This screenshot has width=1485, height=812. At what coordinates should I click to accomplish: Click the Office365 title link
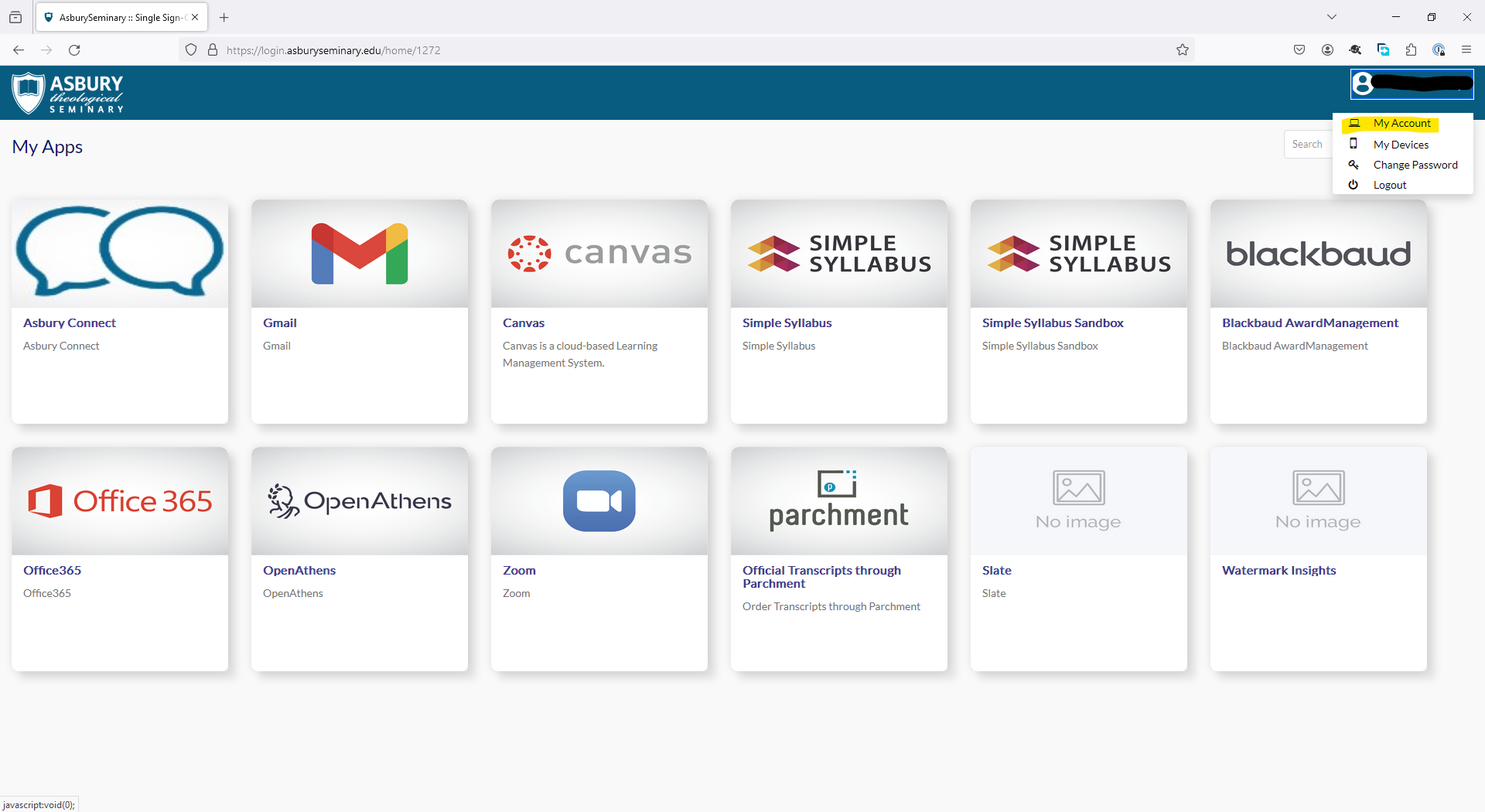(x=52, y=571)
